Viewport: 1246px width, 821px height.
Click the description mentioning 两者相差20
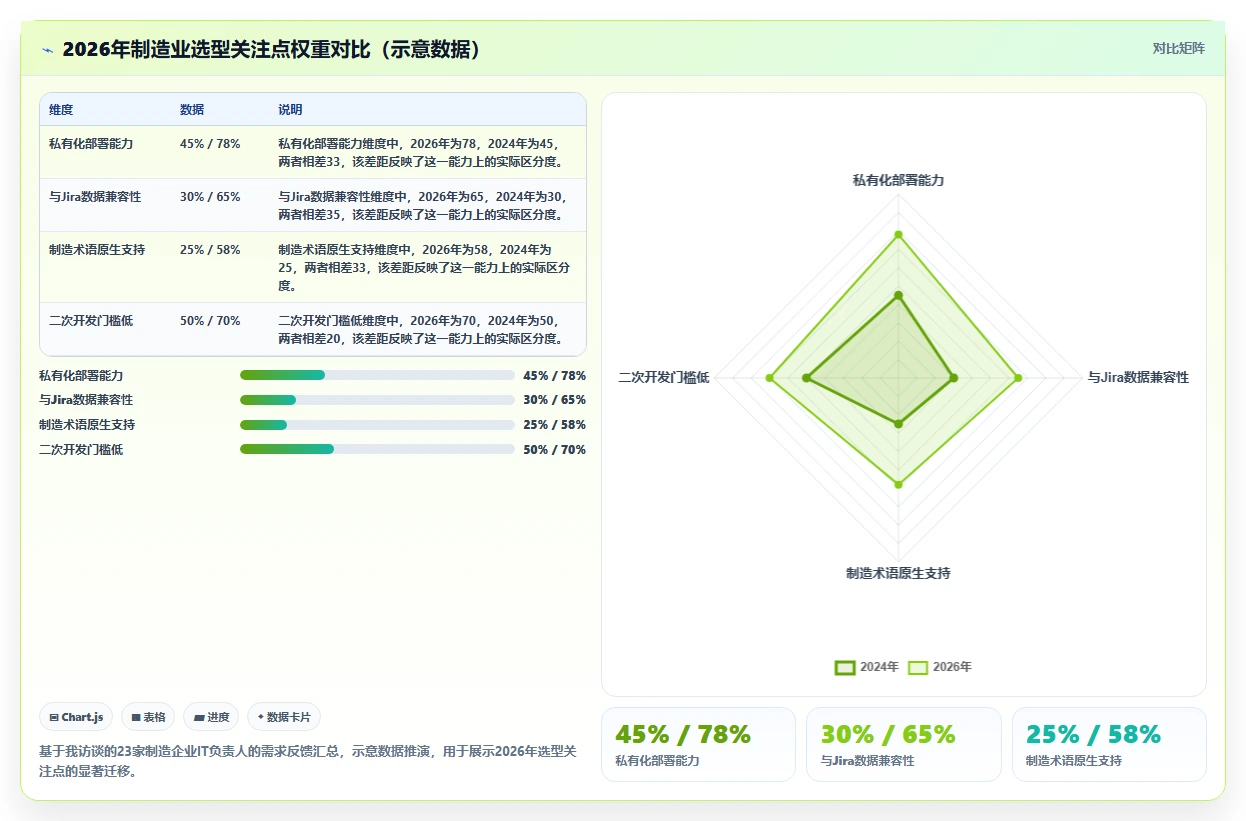425,330
